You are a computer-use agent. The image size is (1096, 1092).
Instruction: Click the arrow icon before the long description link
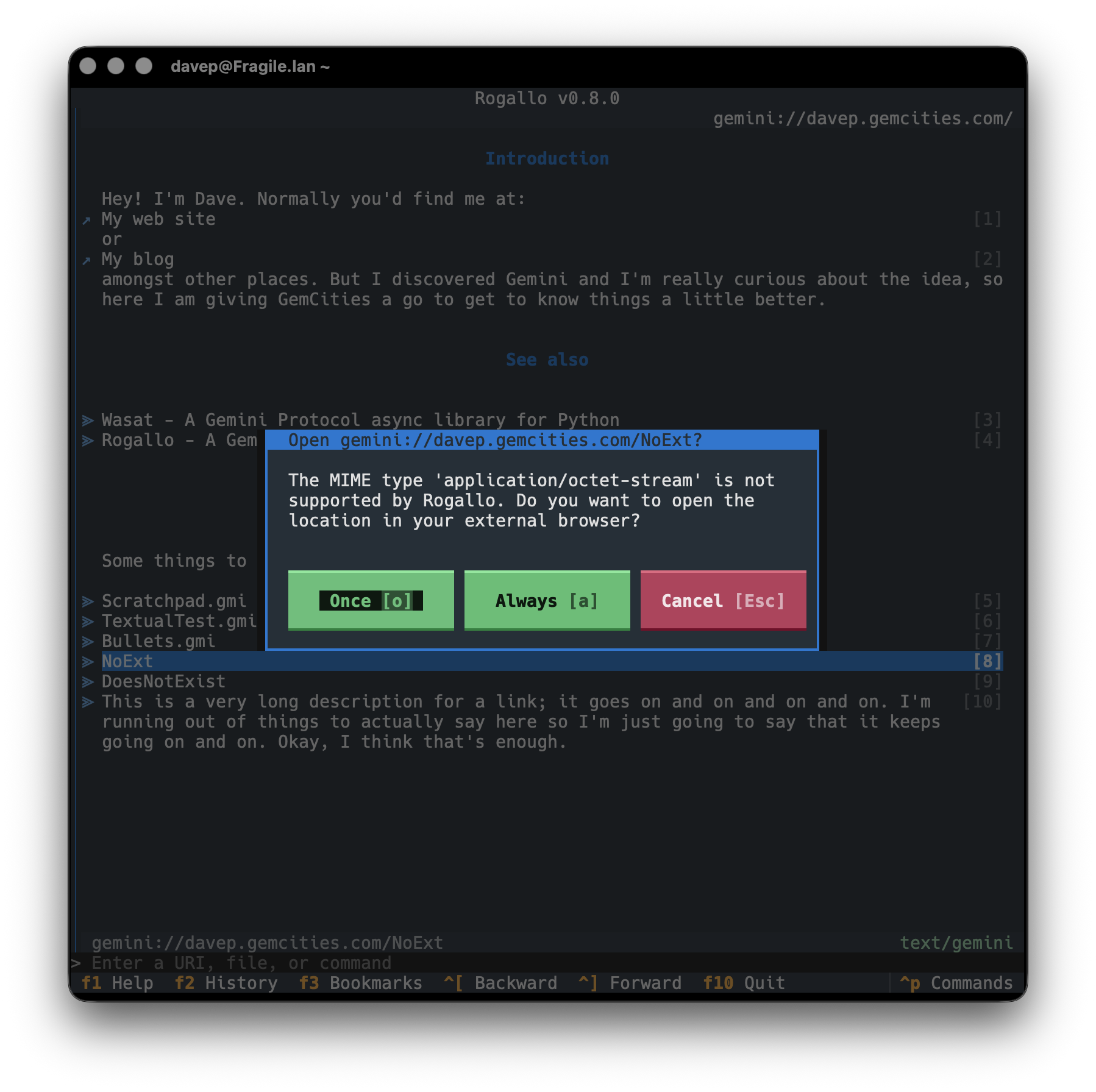(88, 701)
